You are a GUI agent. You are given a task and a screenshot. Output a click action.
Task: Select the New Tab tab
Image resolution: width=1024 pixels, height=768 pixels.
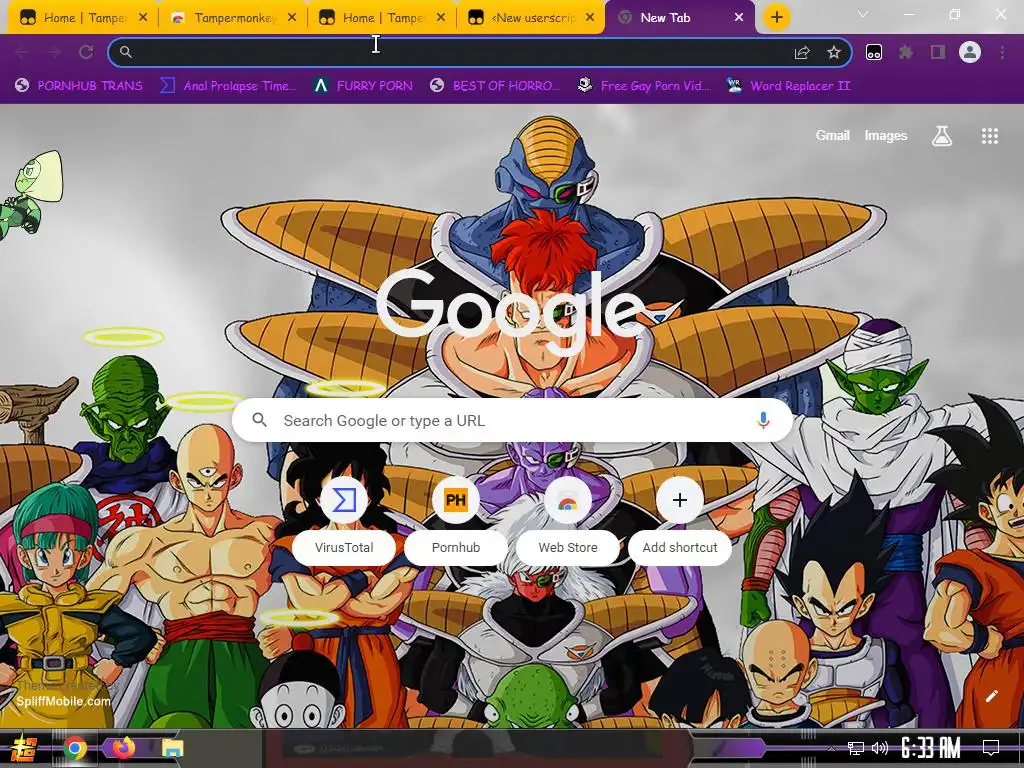click(x=679, y=18)
